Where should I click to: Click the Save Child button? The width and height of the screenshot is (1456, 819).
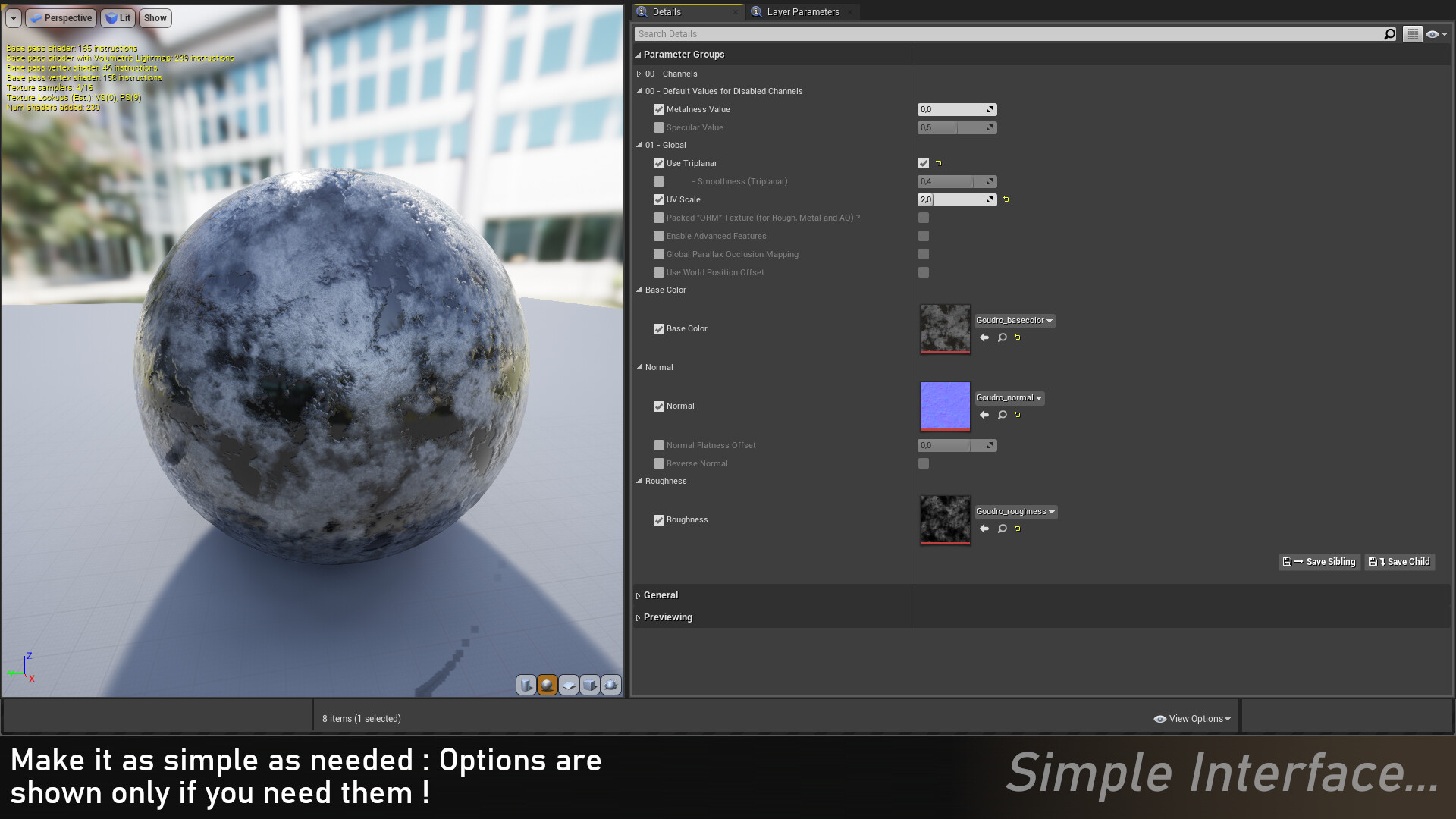(x=1400, y=562)
